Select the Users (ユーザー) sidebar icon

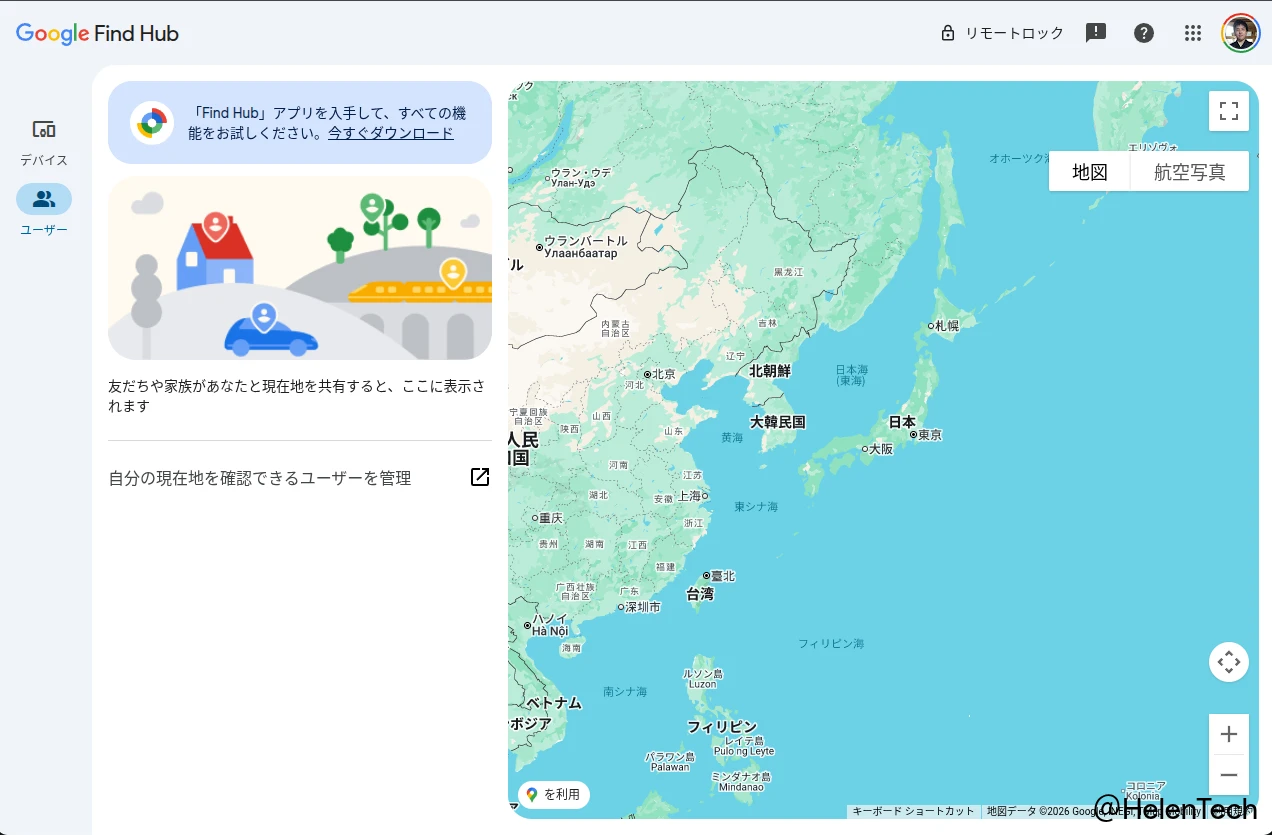click(x=44, y=200)
